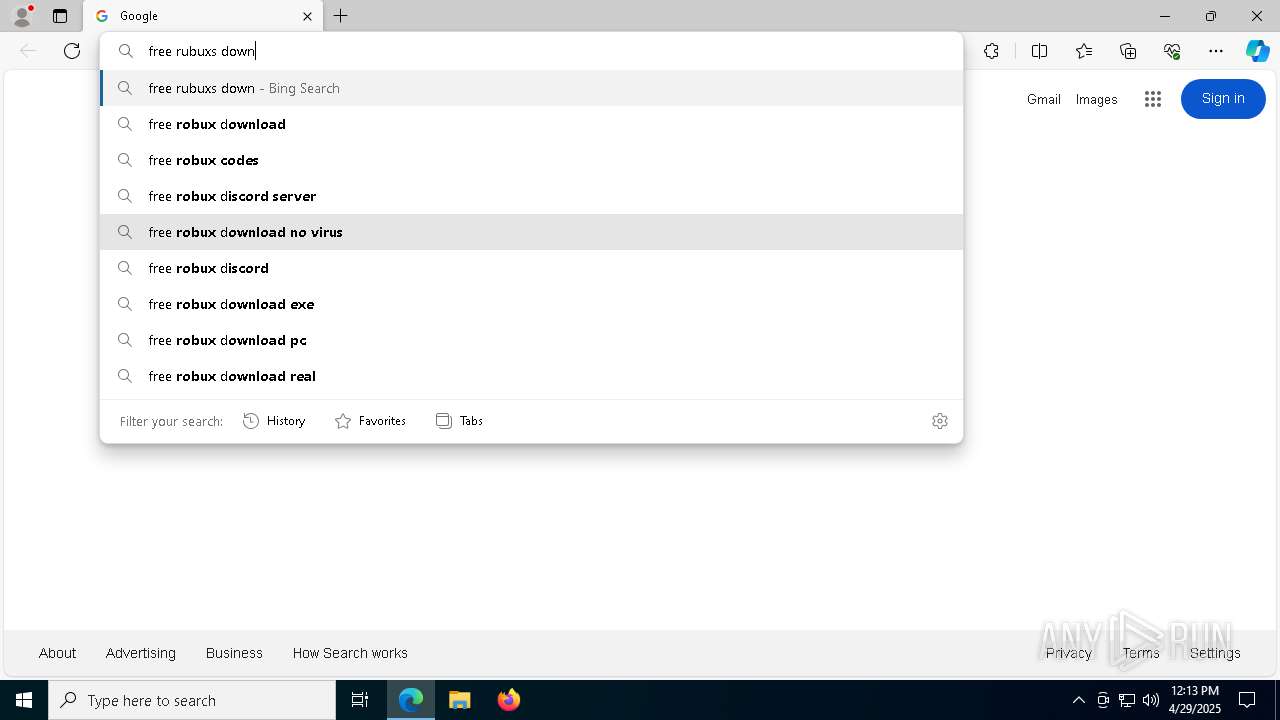
Task: Open a new tab with plus button
Action: [x=341, y=16]
